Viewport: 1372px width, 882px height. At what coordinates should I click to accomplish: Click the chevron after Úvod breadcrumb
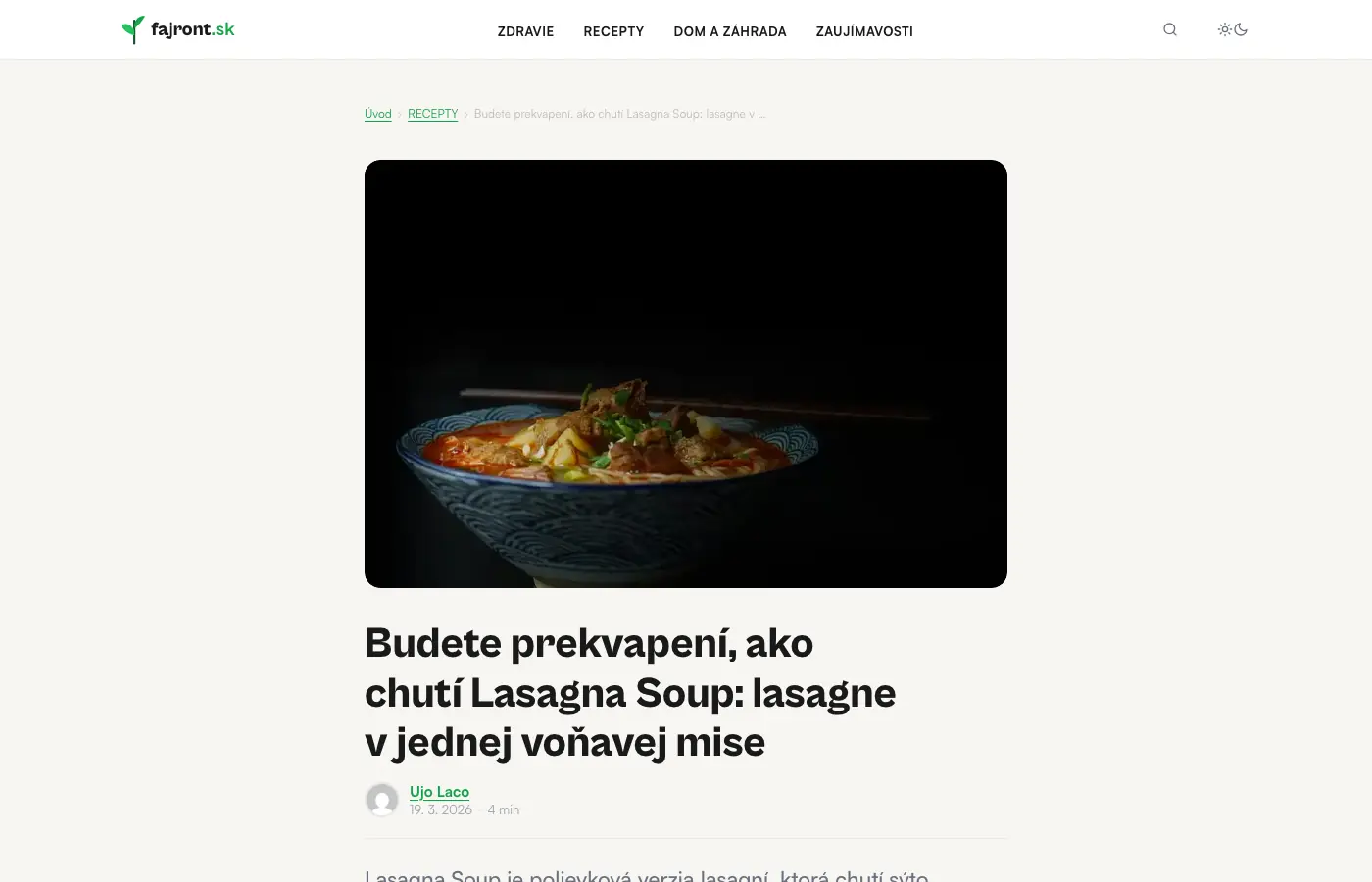(x=400, y=115)
